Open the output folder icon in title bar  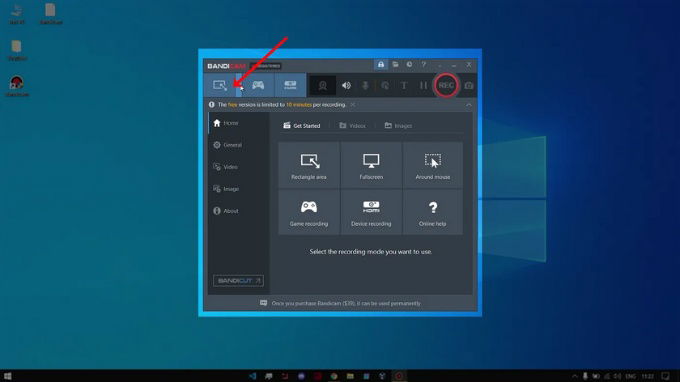click(396, 65)
